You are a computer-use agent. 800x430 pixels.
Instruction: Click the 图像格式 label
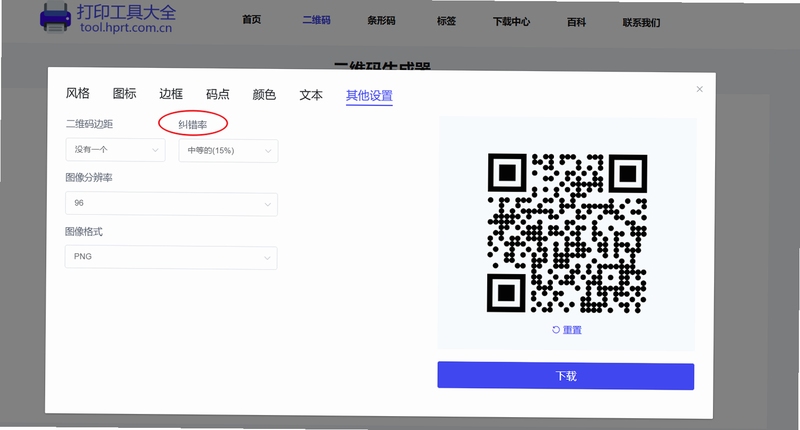(x=84, y=232)
